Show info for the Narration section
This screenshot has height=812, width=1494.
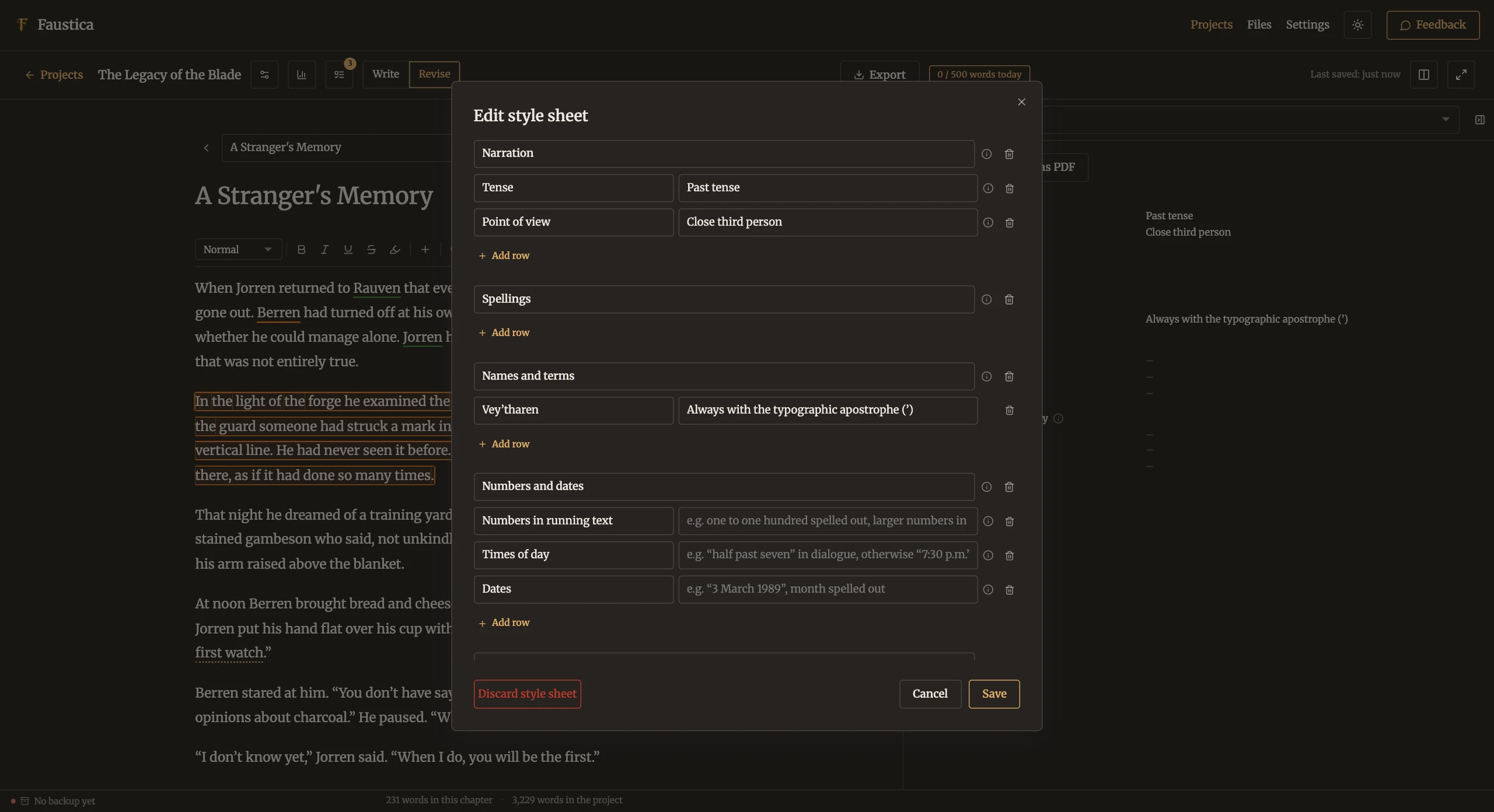pos(986,154)
